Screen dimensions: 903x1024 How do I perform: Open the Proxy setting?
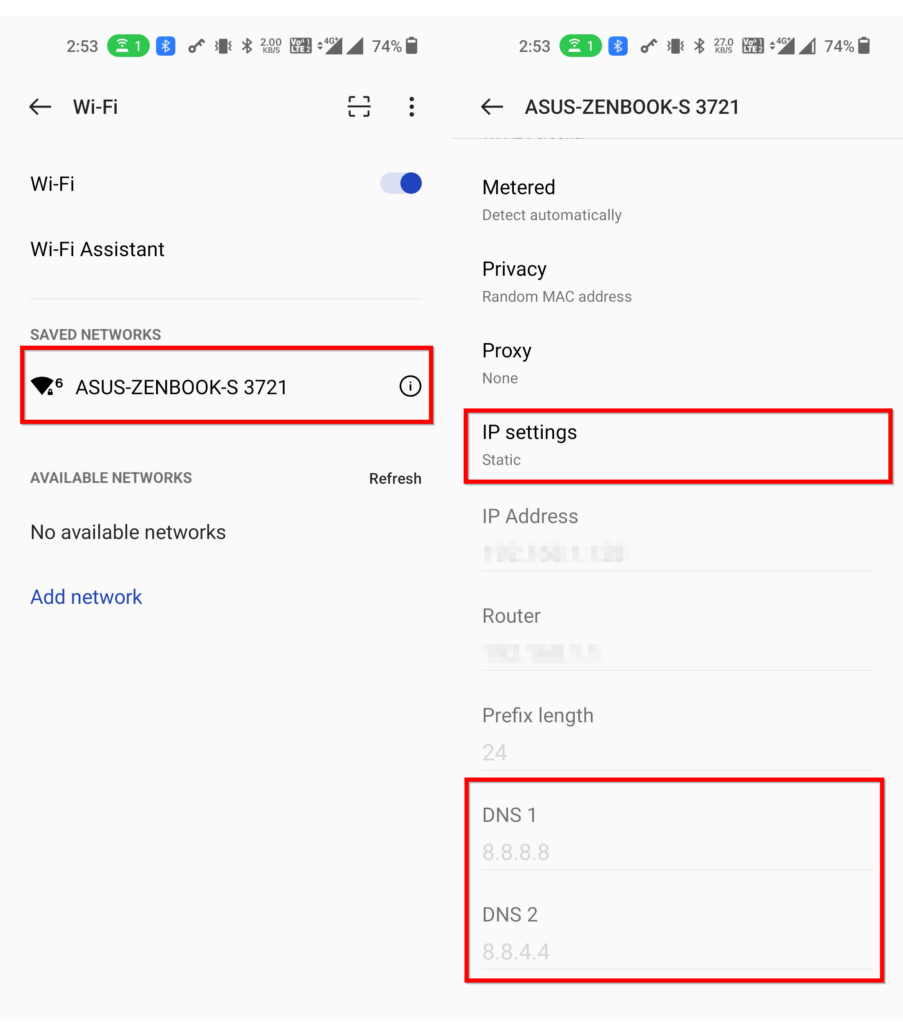click(x=678, y=363)
